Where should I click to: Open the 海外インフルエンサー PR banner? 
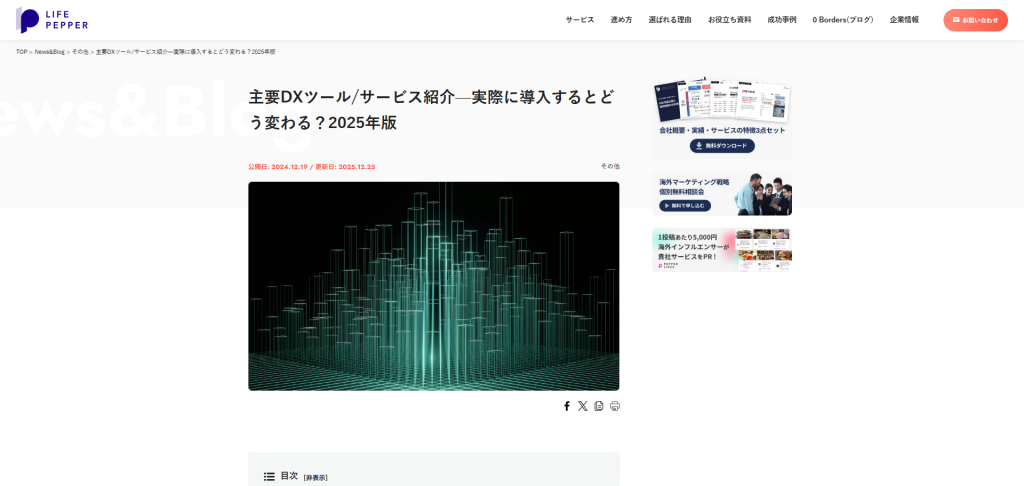(722, 250)
